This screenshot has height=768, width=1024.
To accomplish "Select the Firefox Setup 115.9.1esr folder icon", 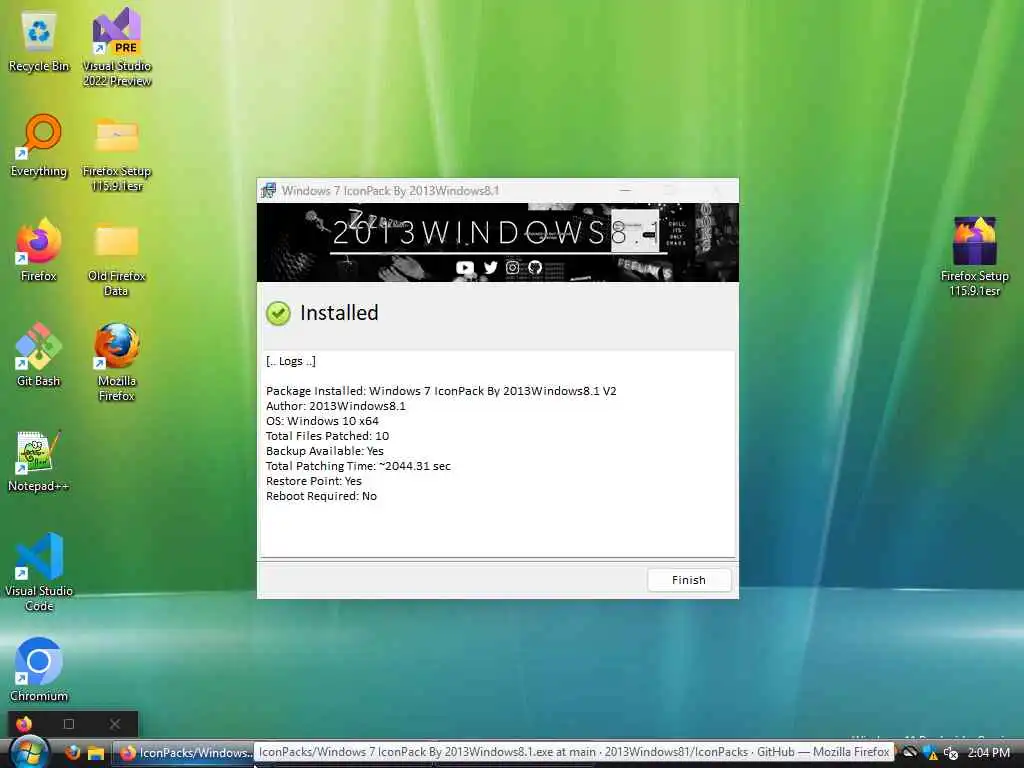I will tap(117, 153).
